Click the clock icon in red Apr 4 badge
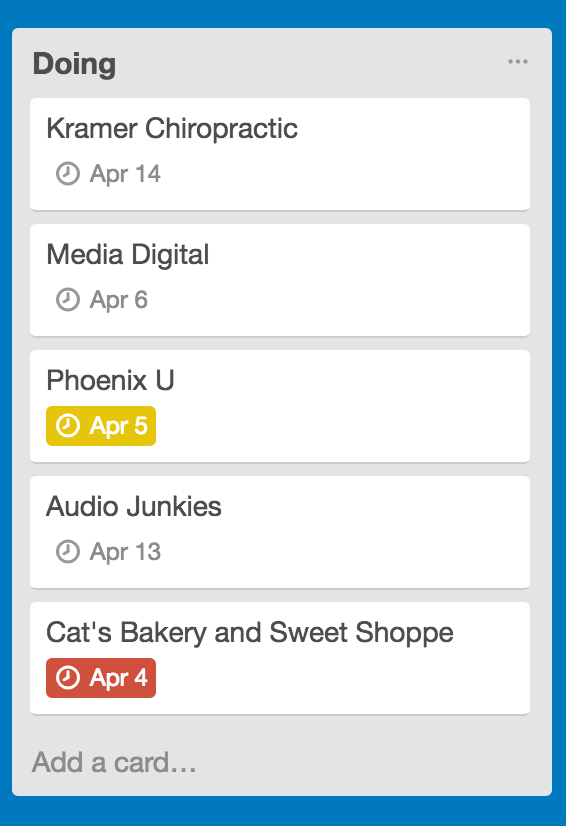Viewport: 566px width, 826px height. [x=67, y=677]
